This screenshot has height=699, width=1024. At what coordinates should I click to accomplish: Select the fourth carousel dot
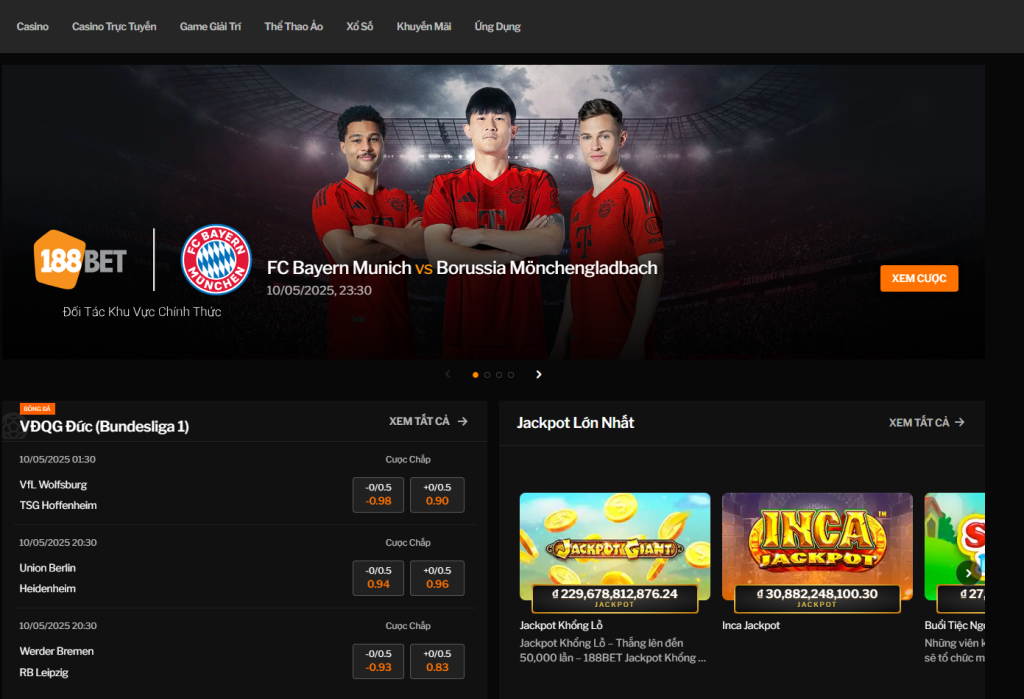(511, 375)
